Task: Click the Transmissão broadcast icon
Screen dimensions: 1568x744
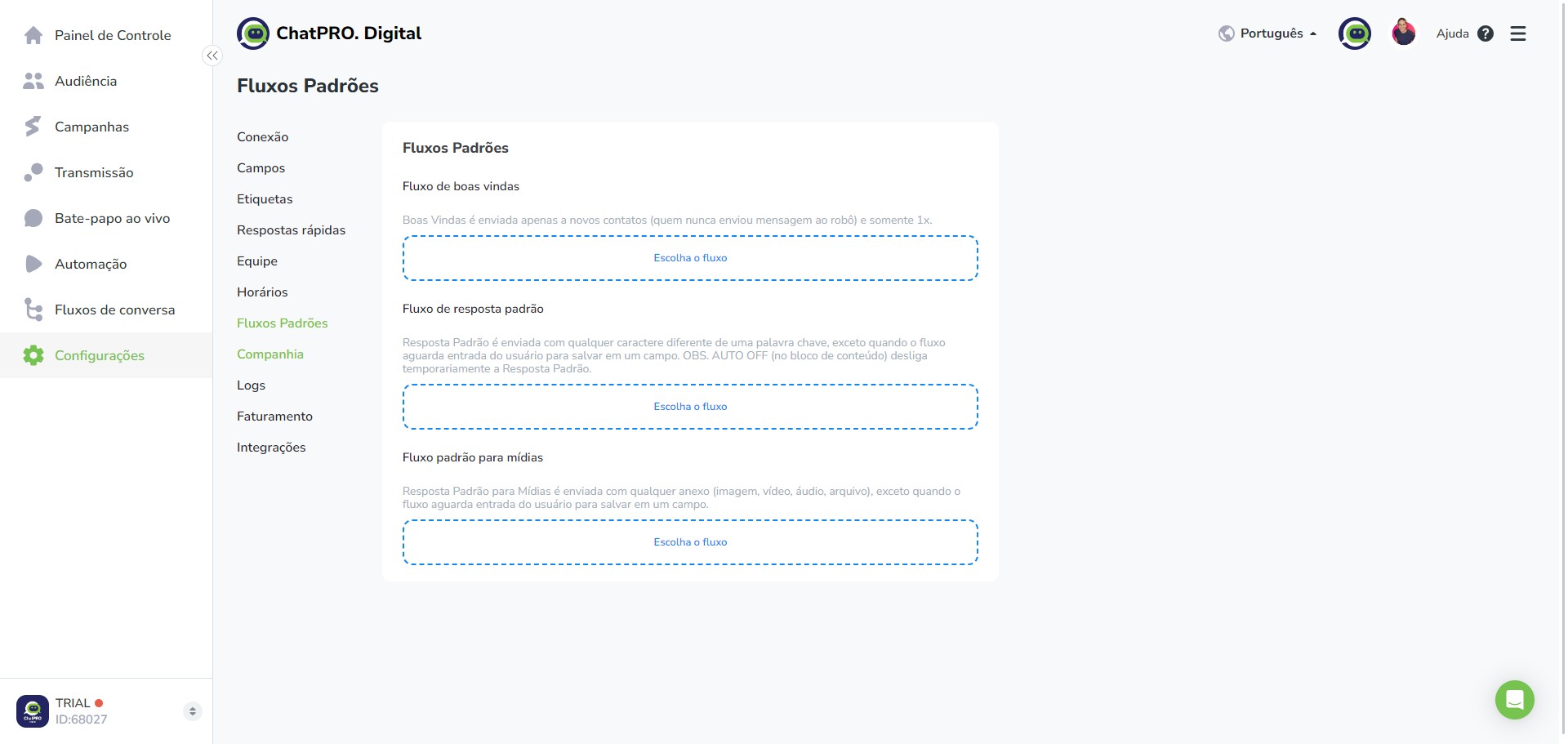Action: (x=33, y=172)
